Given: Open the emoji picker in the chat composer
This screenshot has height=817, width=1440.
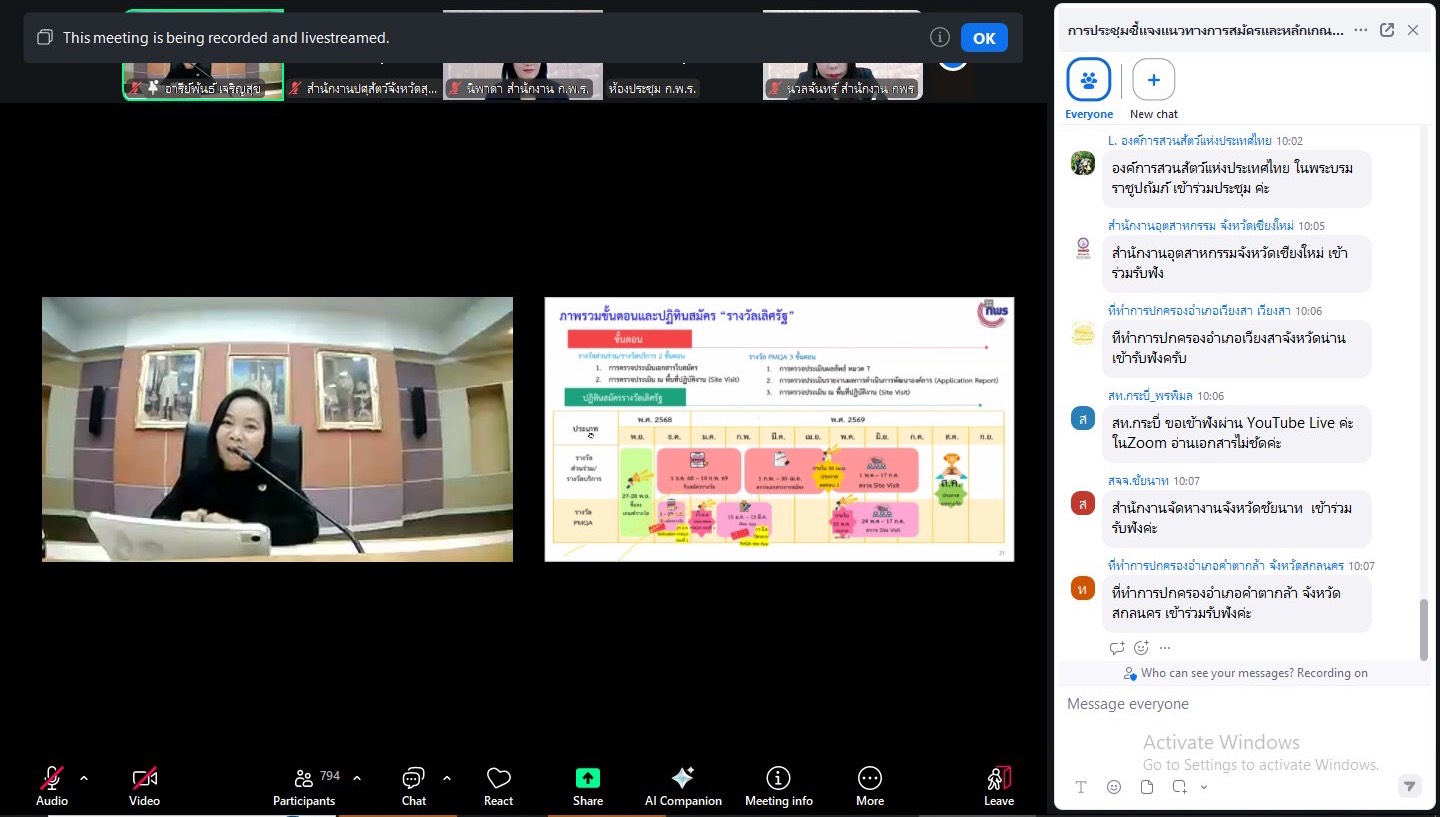Looking at the screenshot, I should [x=1114, y=787].
